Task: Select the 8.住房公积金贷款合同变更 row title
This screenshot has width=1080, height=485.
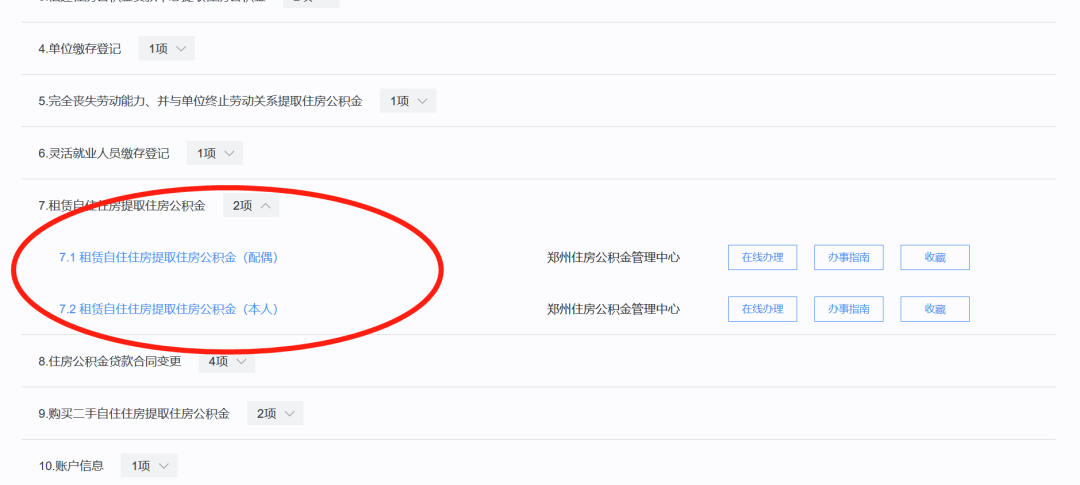Action: (x=110, y=361)
